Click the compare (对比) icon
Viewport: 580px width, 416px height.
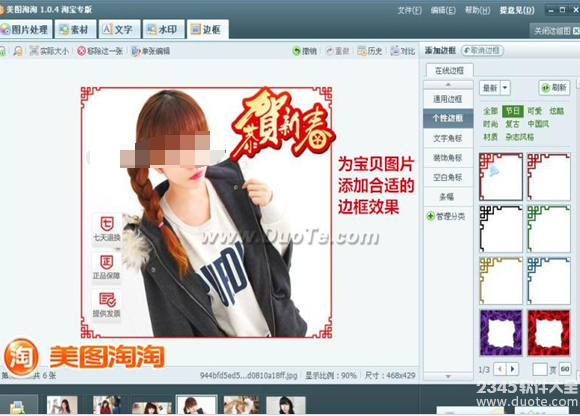pyautogui.click(x=395, y=51)
